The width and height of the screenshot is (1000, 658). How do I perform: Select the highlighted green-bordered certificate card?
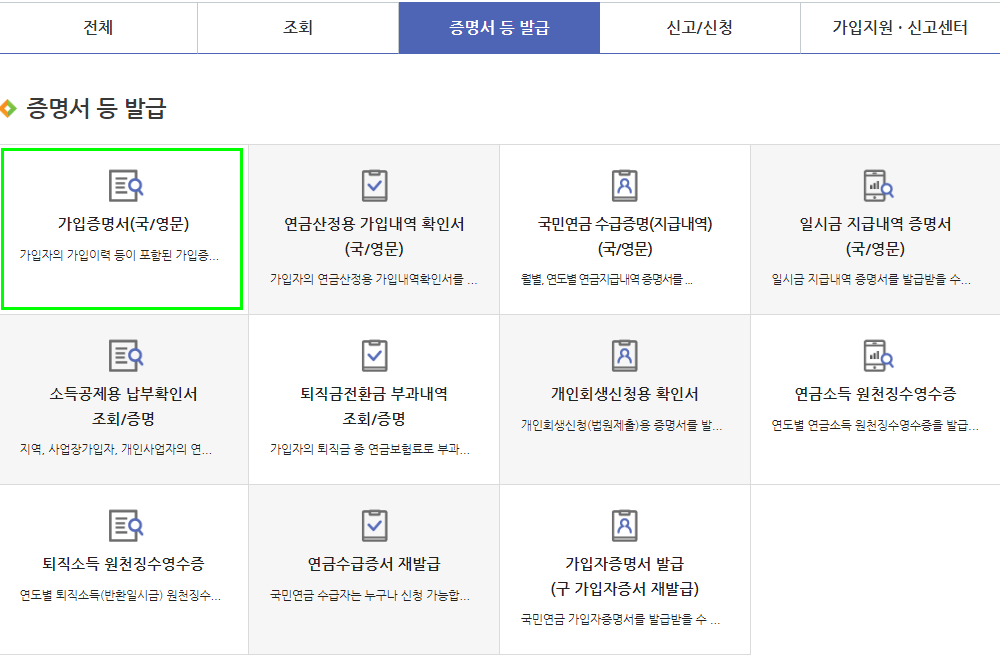[x=122, y=227]
